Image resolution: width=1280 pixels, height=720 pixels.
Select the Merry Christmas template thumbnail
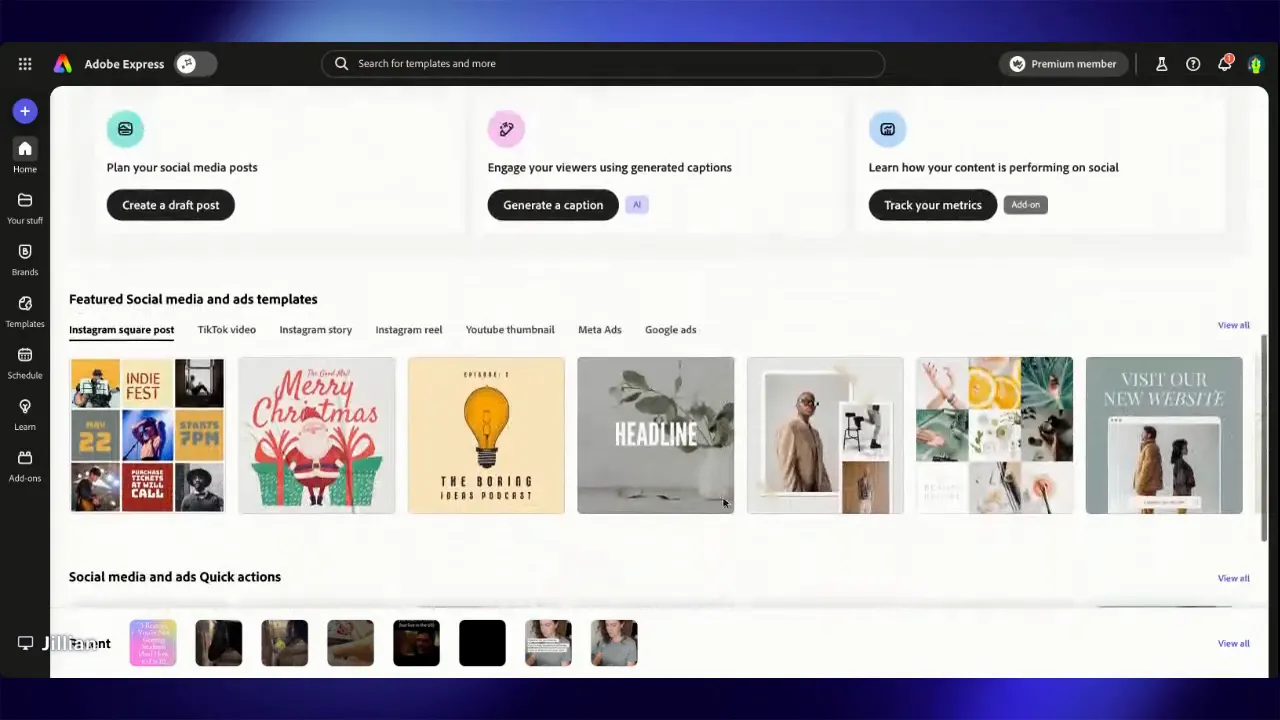tap(316, 435)
